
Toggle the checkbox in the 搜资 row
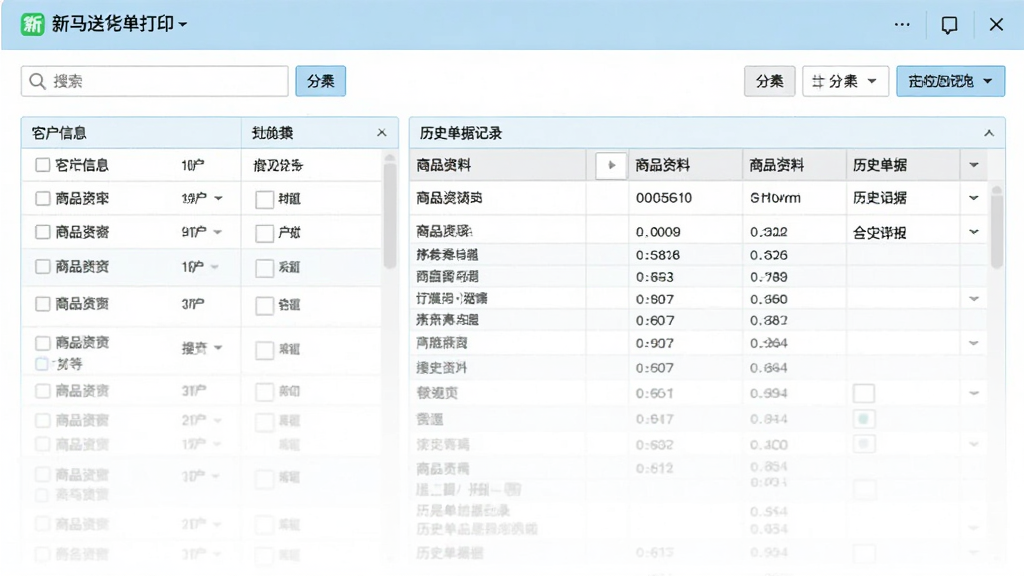tap(42, 343)
